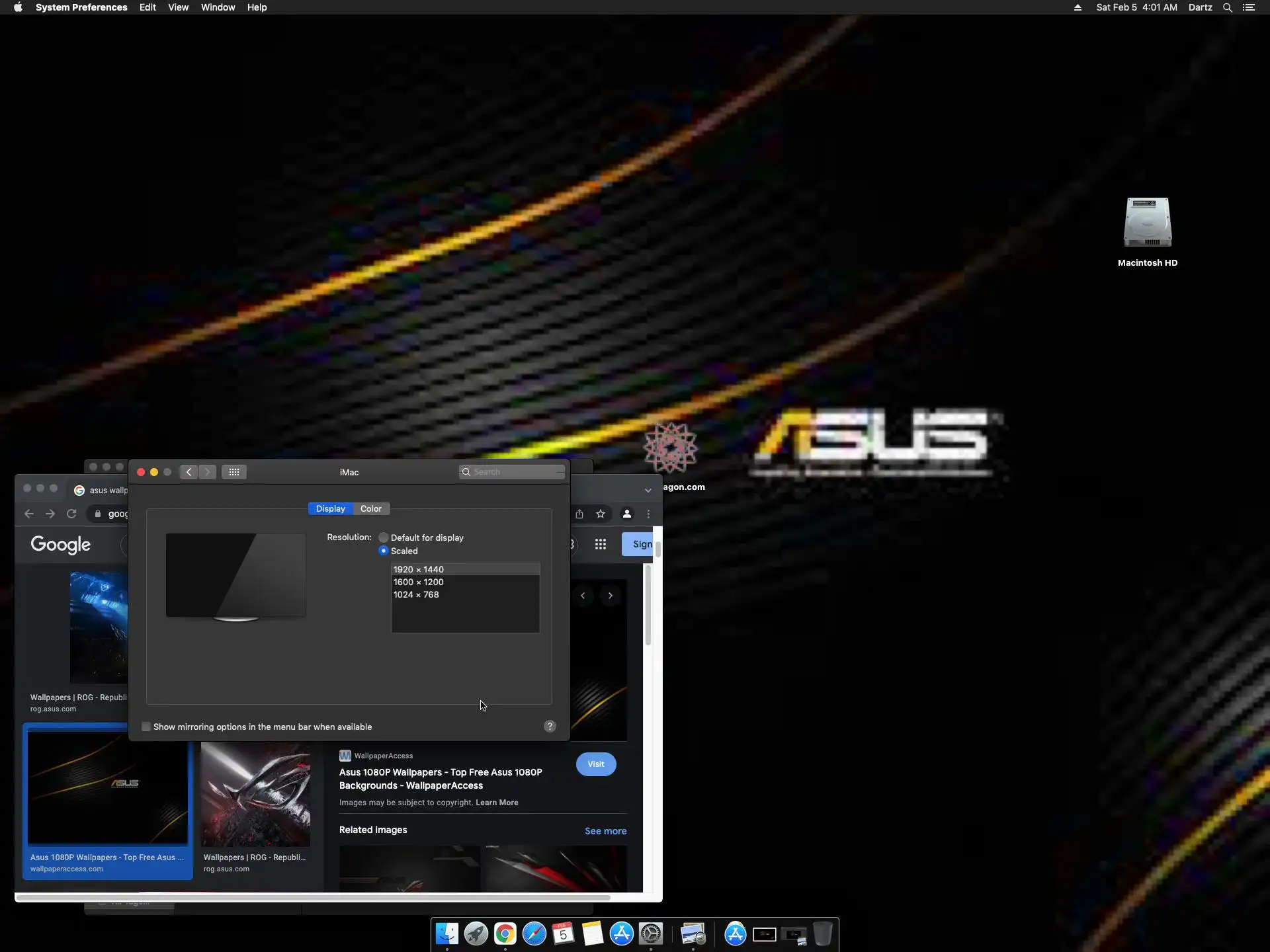Select Default for display radio button

coord(384,537)
